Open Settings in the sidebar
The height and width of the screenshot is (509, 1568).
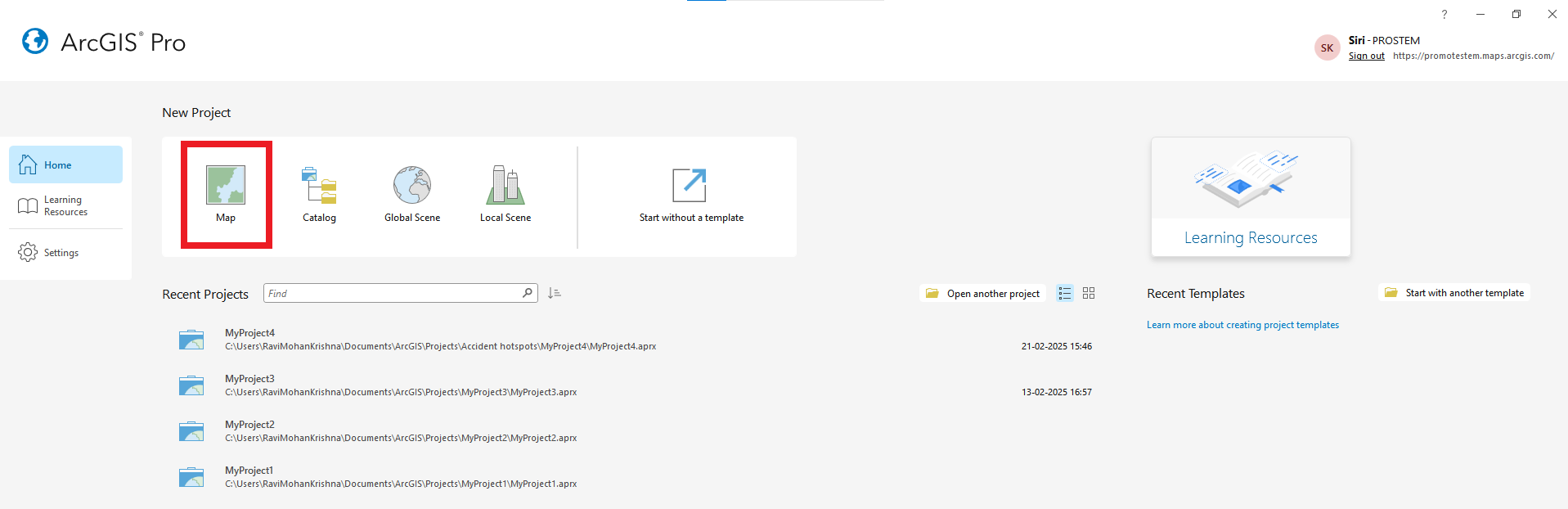[x=65, y=253]
